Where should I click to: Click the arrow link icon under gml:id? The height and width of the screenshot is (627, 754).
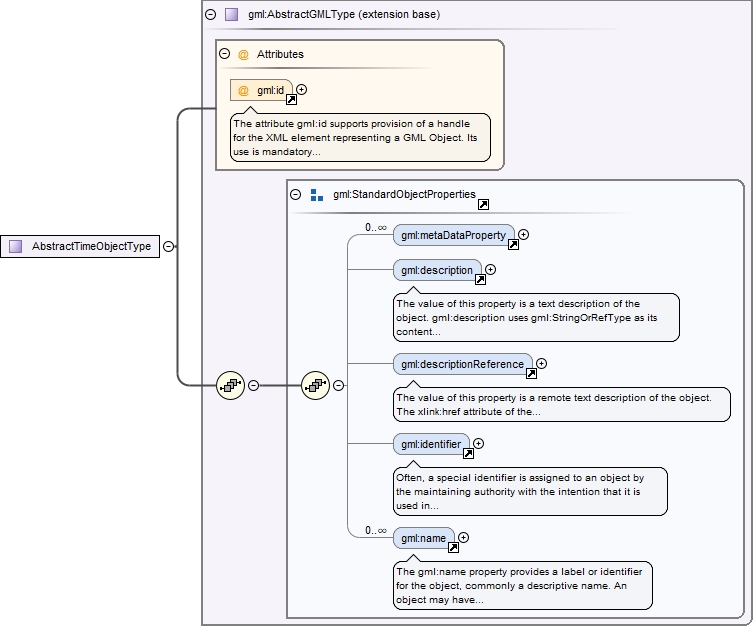point(292,100)
